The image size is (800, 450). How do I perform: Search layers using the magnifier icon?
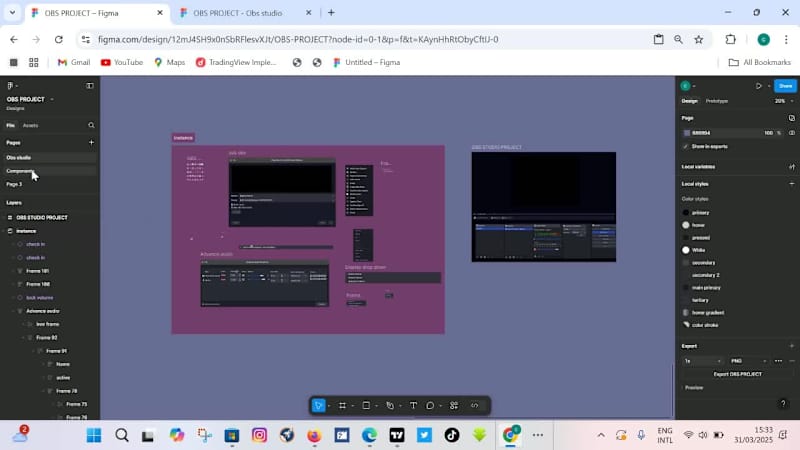point(91,125)
